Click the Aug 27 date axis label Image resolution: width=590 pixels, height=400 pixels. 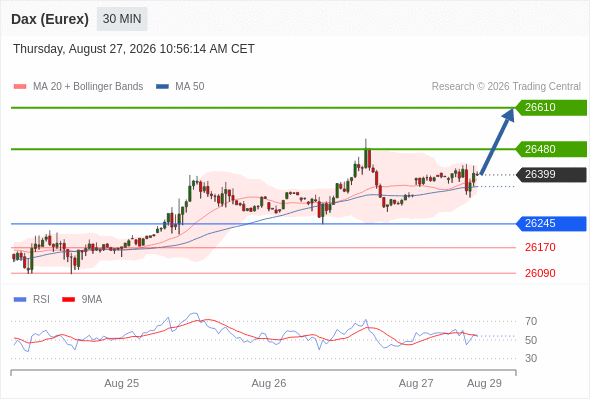coord(416,383)
